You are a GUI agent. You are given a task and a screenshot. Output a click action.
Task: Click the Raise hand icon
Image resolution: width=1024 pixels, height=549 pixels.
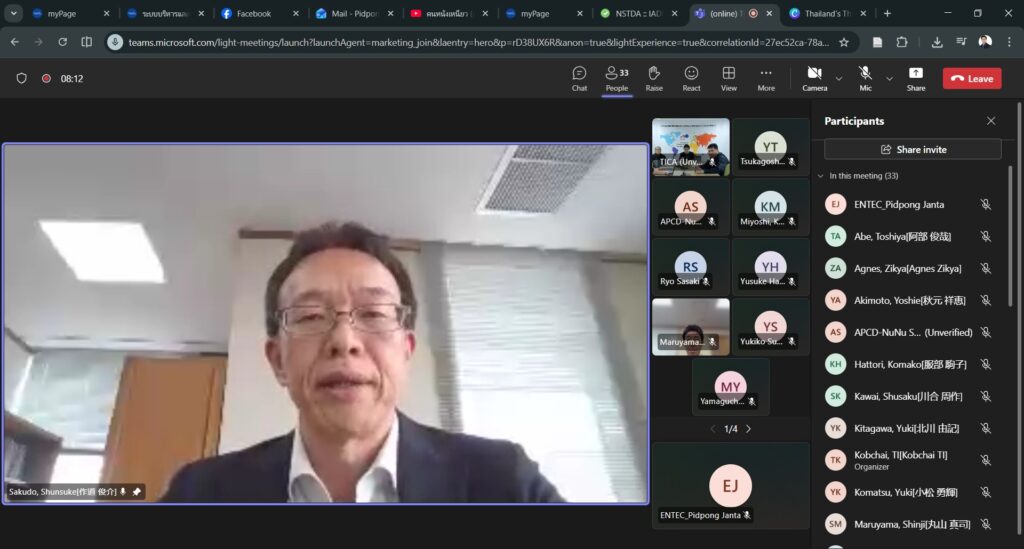[654, 78]
